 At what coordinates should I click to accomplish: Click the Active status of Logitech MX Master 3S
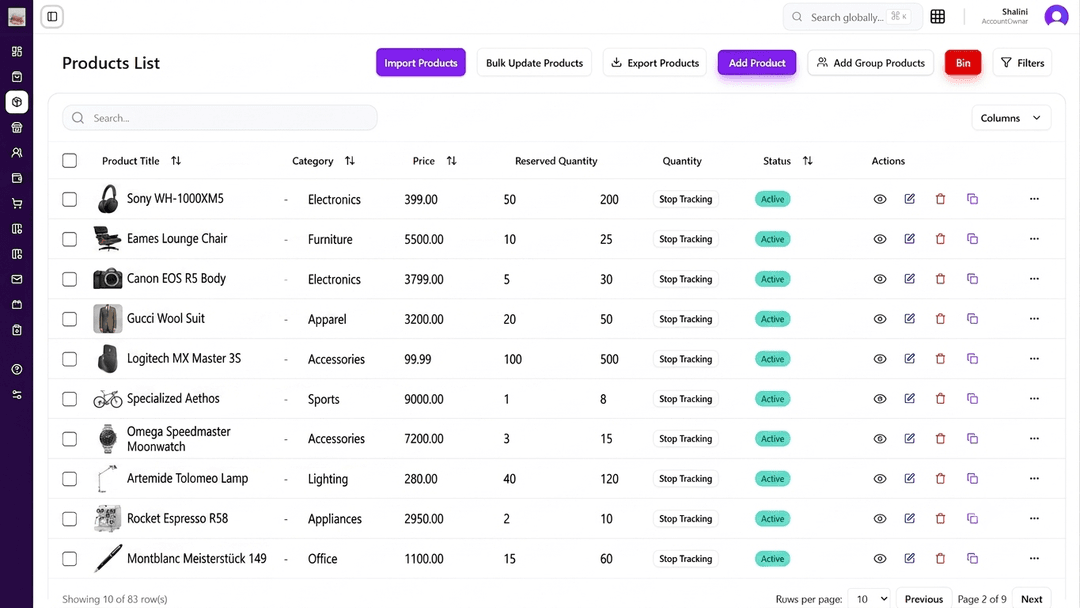pyautogui.click(x=773, y=359)
